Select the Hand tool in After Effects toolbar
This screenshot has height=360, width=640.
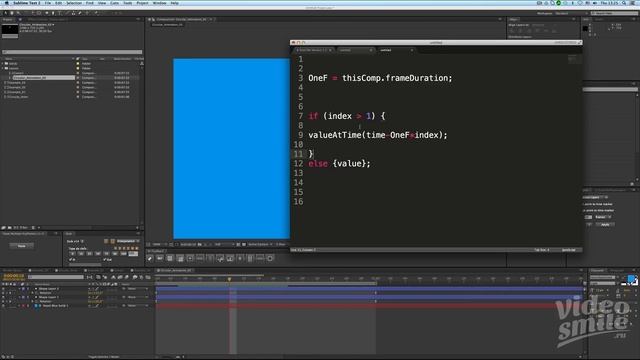[12, 13]
